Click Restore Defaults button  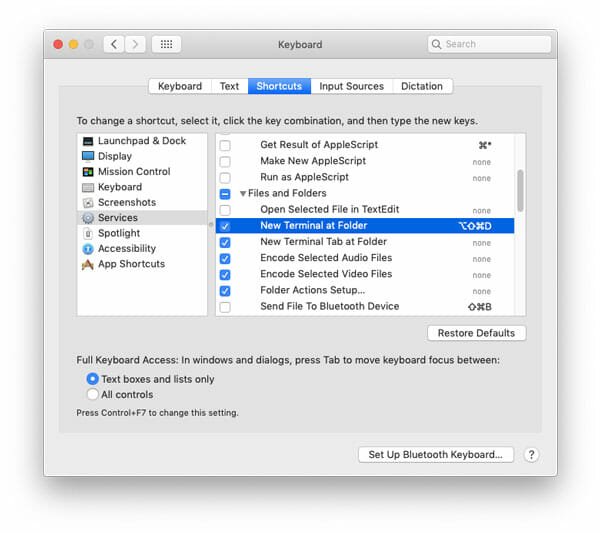476,333
